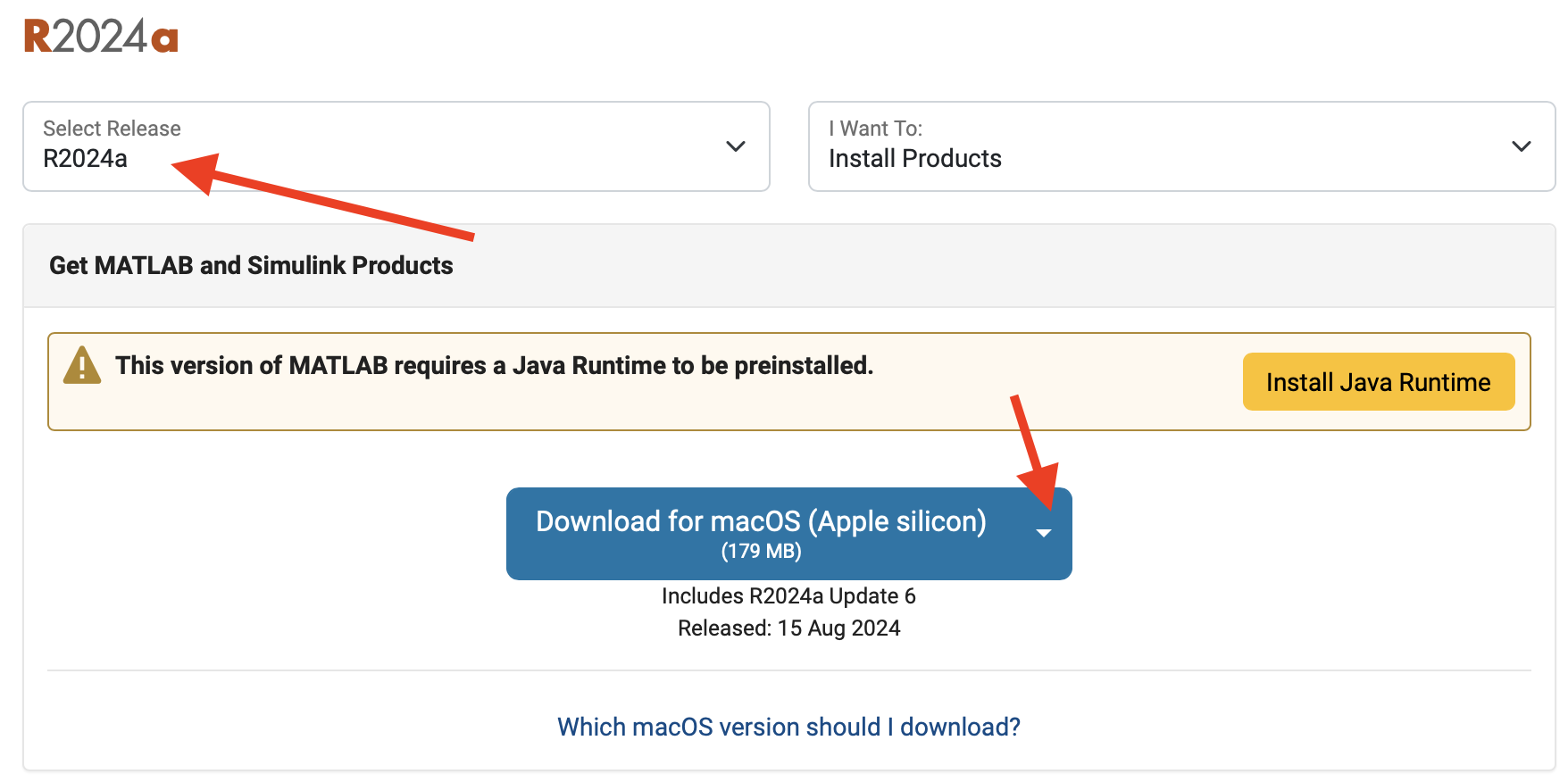Click the Java Runtime warning banner
The image size is (1568, 782).
click(x=625, y=381)
